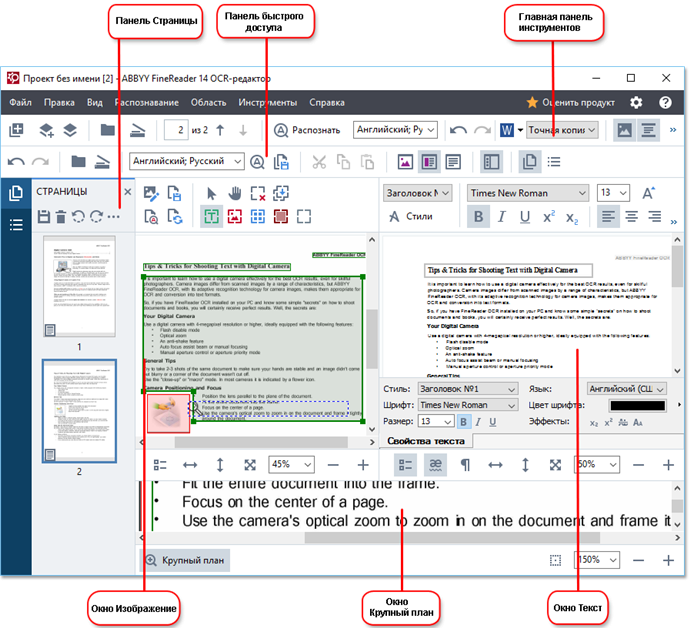The width and height of the screenshot is (690, 628).
Task: Click the scan icon on main toolbar
Action: coord(137,130)
